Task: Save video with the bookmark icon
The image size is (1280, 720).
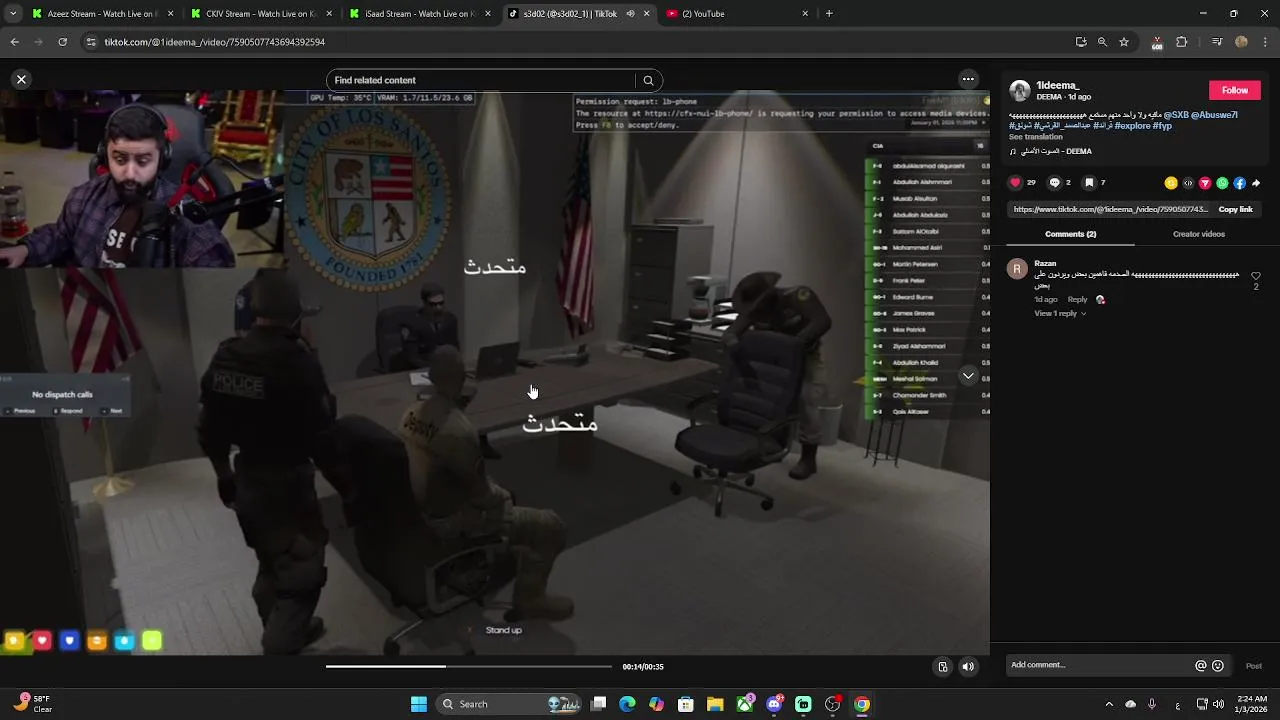Action: tap(1089, 183)
